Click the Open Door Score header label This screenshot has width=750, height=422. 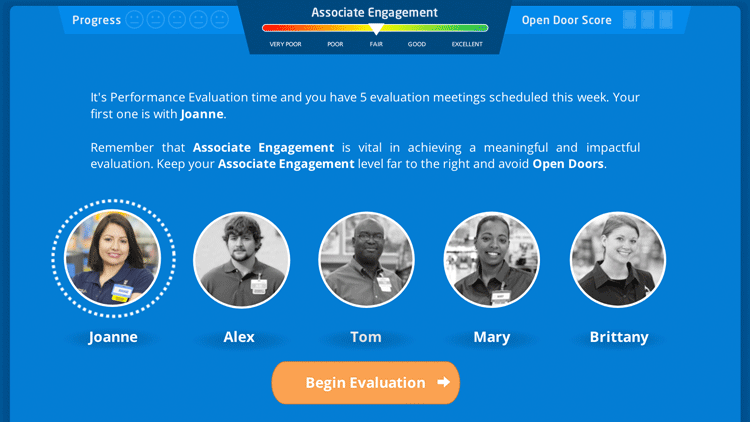(566, 20)
